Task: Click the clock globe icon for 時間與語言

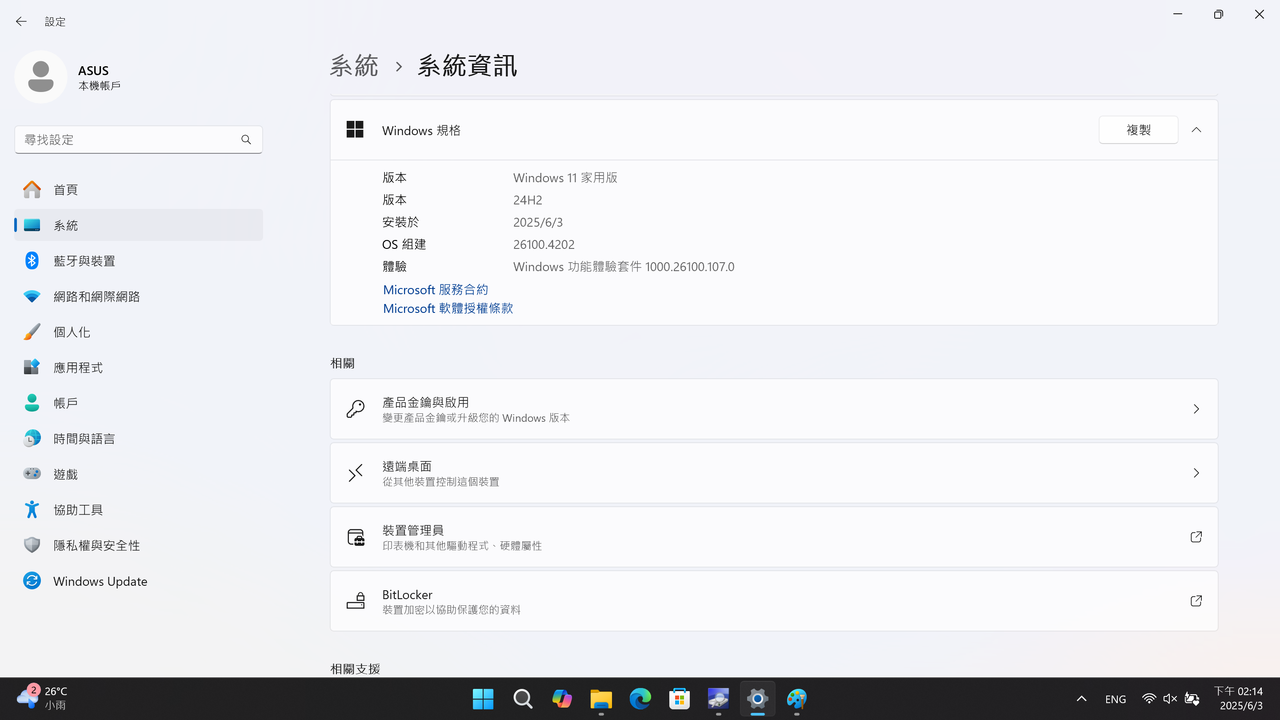Action: 32,439
